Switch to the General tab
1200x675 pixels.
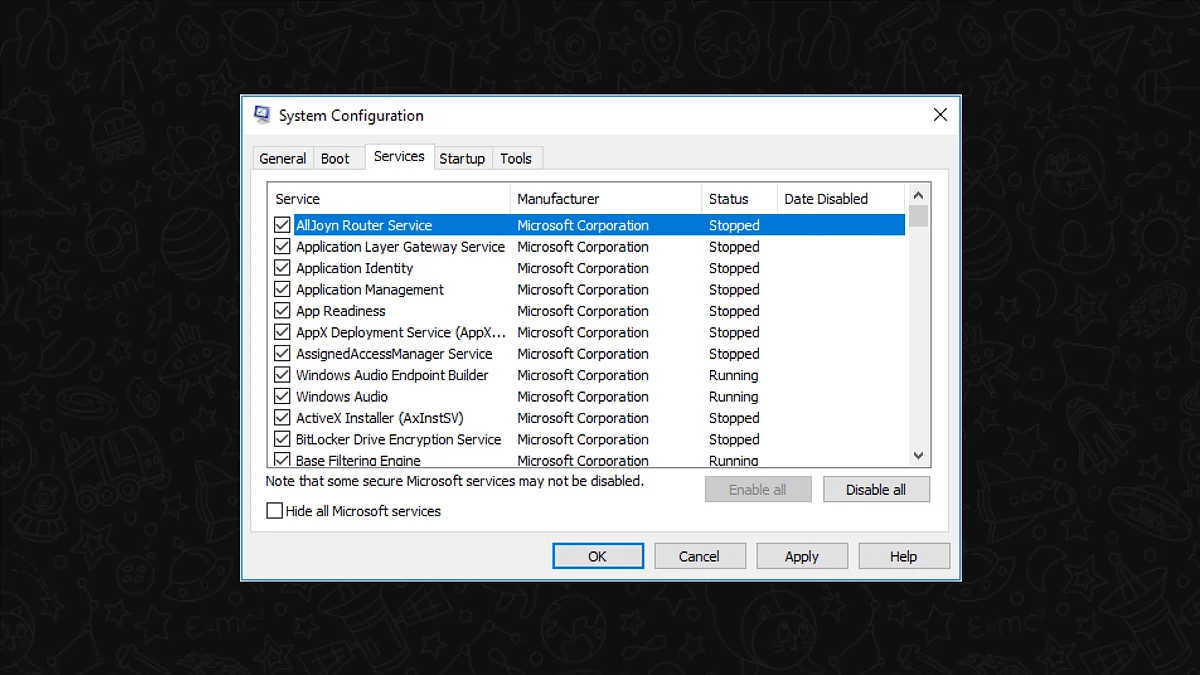click(282, 158)
